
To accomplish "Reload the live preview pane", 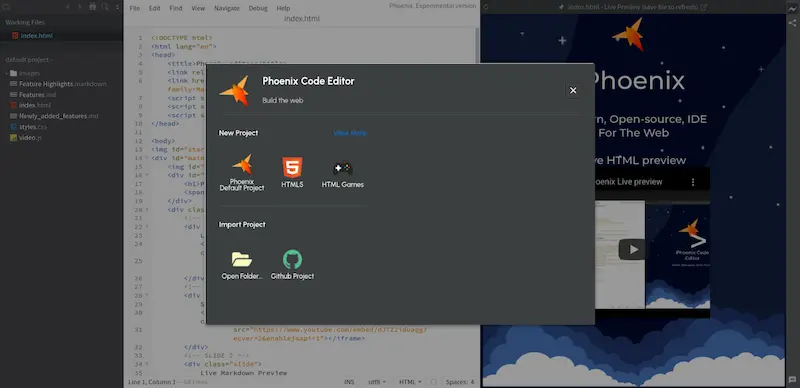I will tap(485, 7).
